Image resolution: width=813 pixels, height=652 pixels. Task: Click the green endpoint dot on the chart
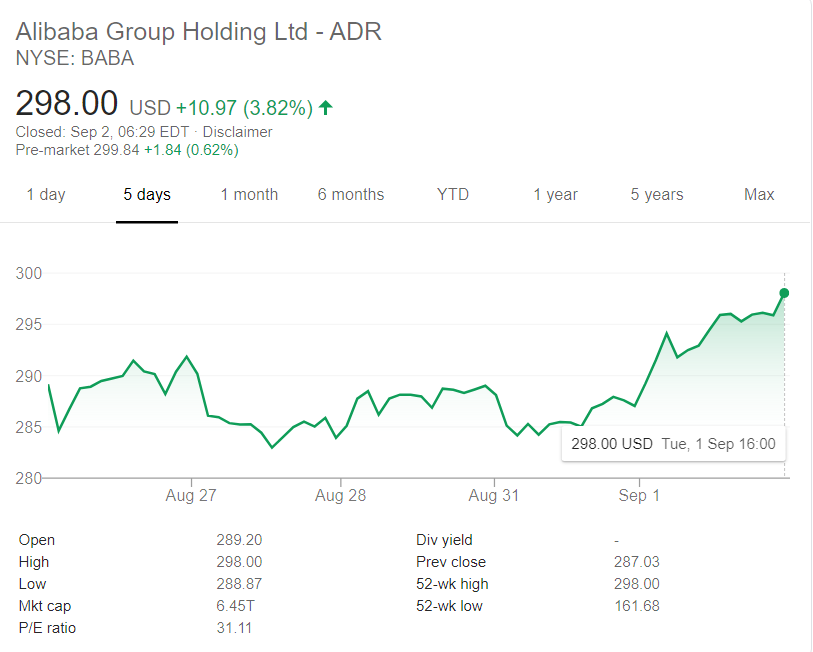tap(784, 293)
